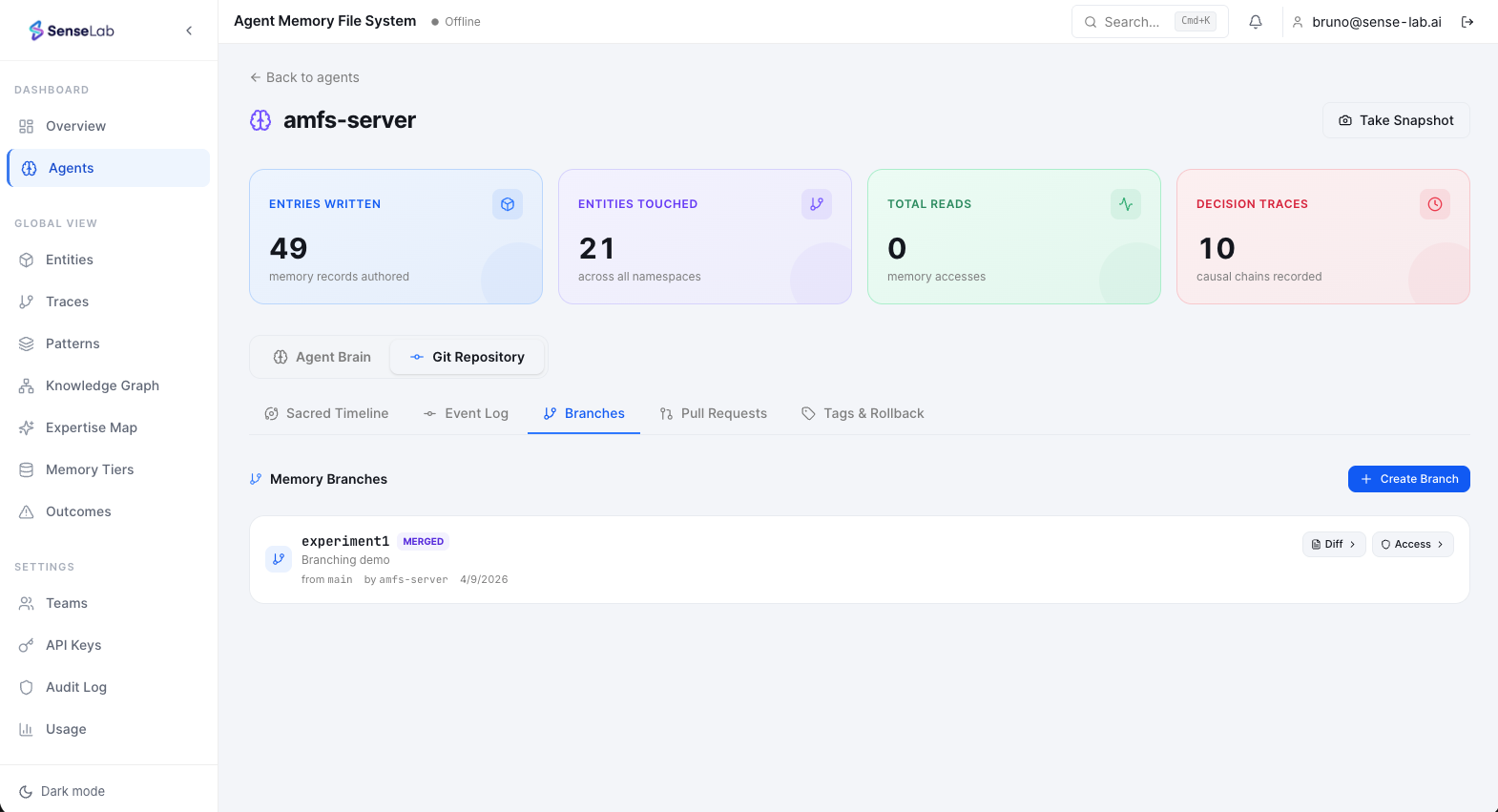Viewport: 1498px width, 812px height.
Task: Expand Access for experiment1 branch
Action: pos(1412,544)
